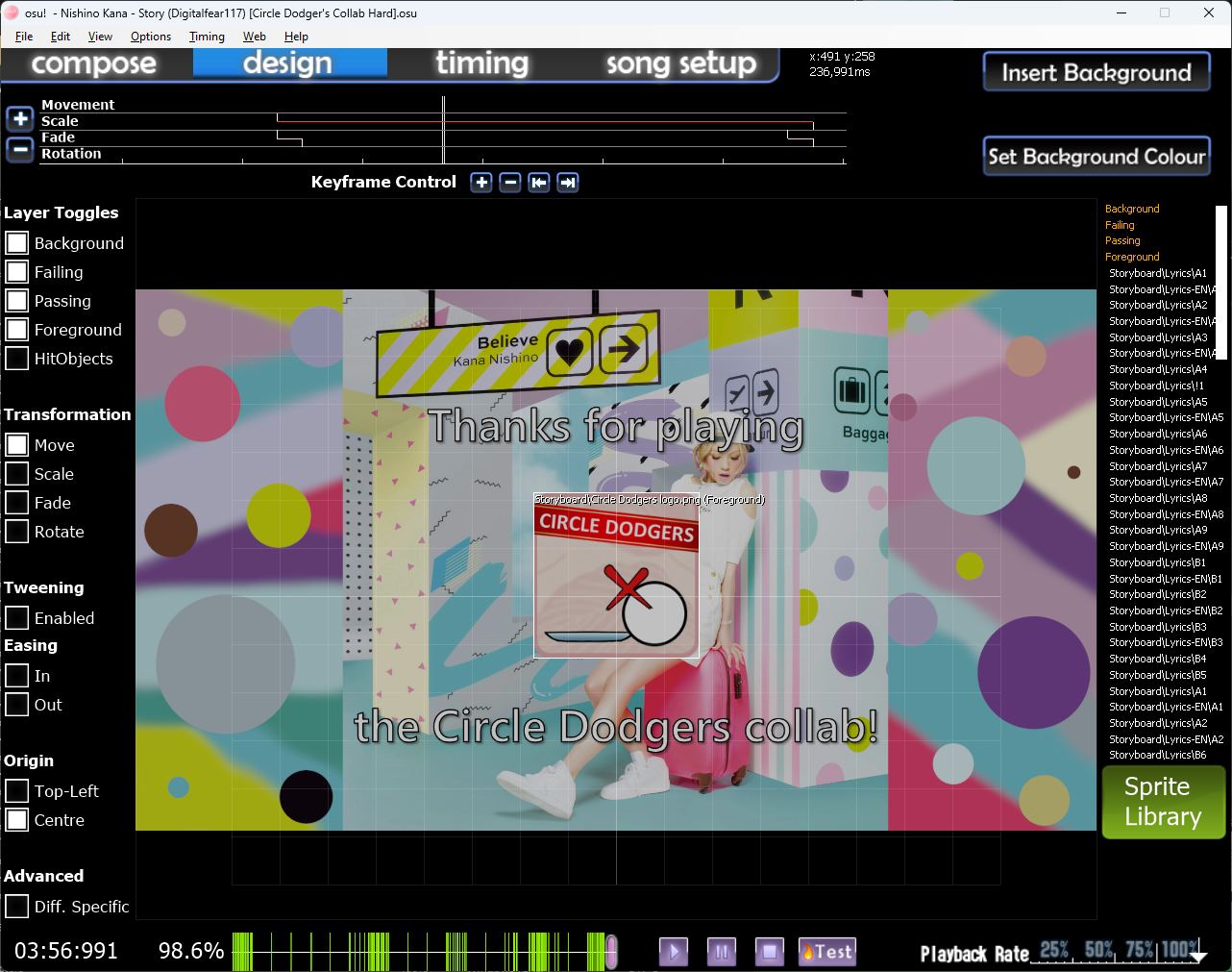The image size is (1232, 972).
Task: Click the sprite list scrollbar
Action: [1221, 282]
